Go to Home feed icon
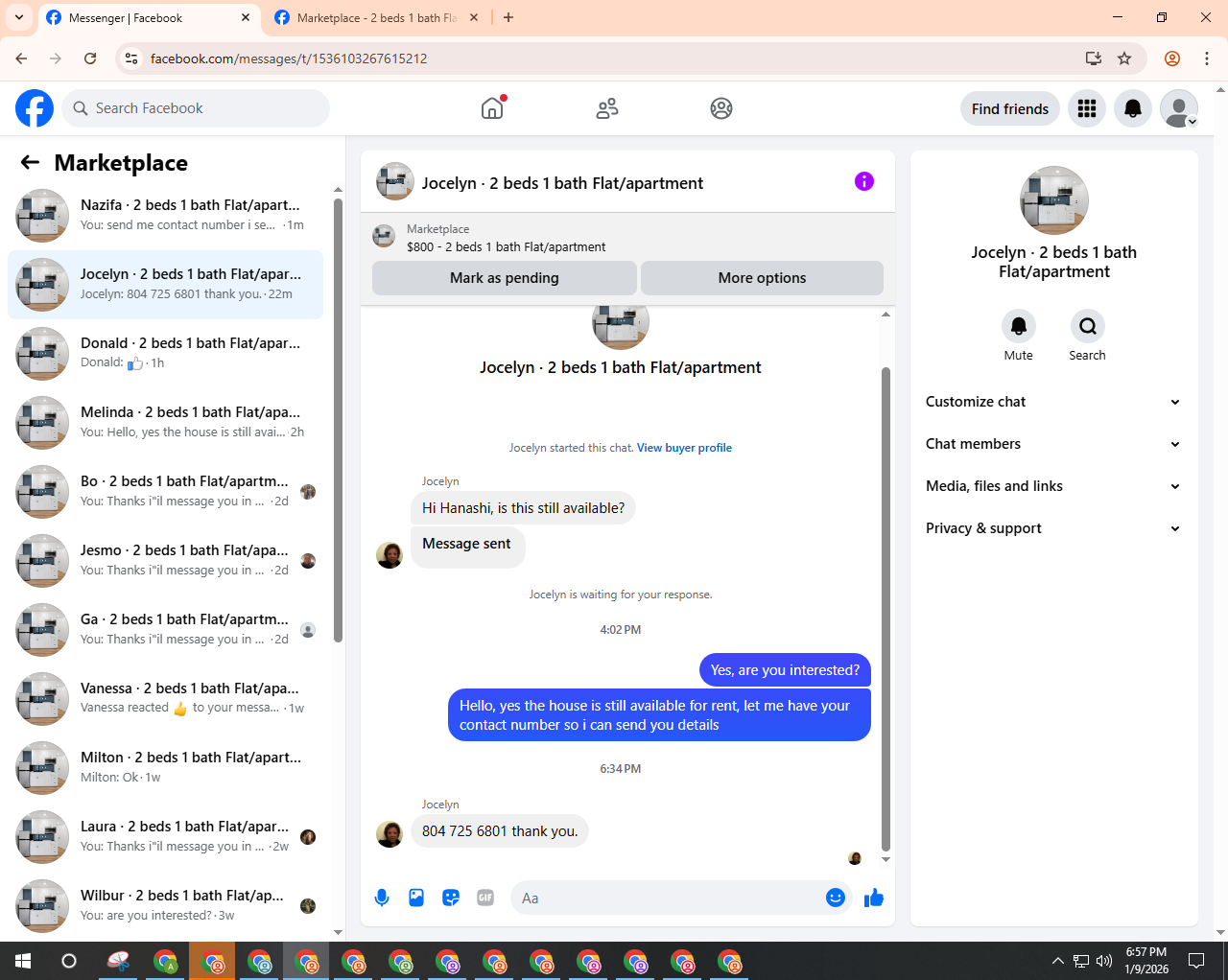Screen dimensions: 1228x980 [492, 108]
